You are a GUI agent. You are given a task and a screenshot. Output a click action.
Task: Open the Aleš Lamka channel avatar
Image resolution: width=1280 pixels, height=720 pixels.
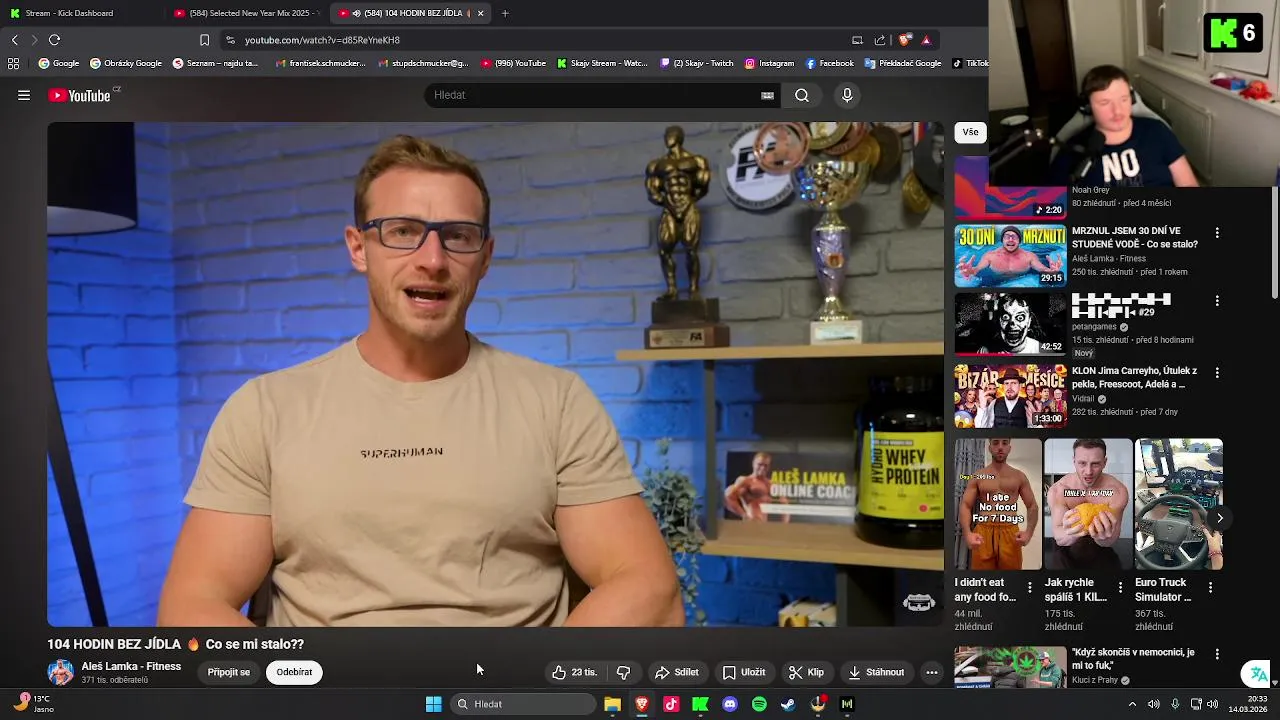coord(60,672)
